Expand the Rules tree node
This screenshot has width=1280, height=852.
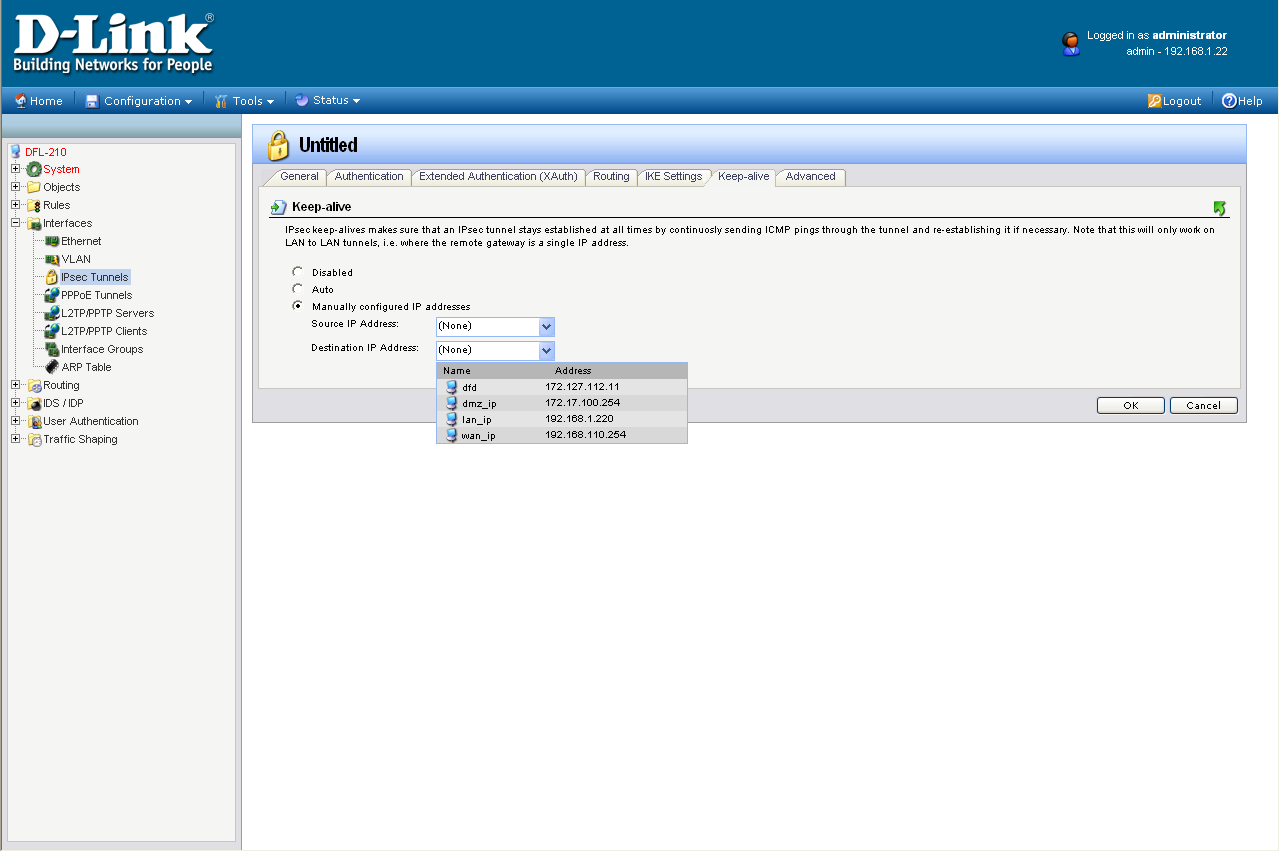pos(16,205)
